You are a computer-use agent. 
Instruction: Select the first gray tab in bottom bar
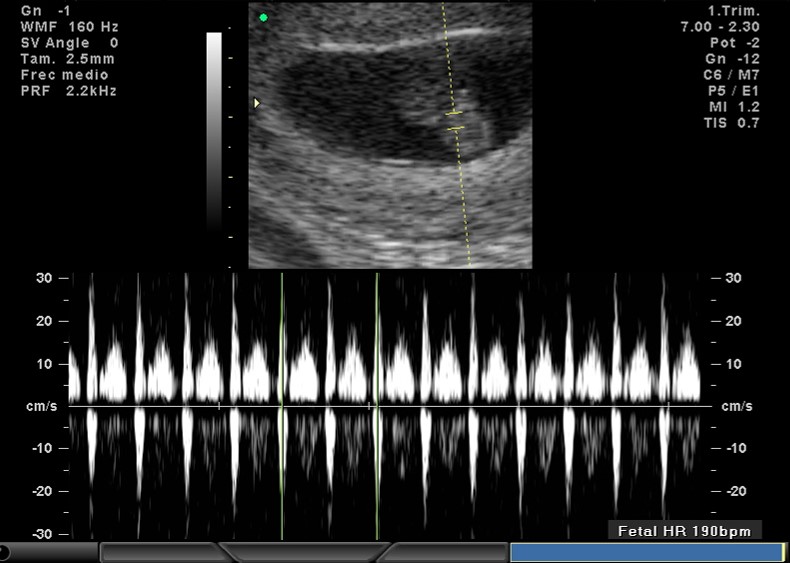(160, 552)
